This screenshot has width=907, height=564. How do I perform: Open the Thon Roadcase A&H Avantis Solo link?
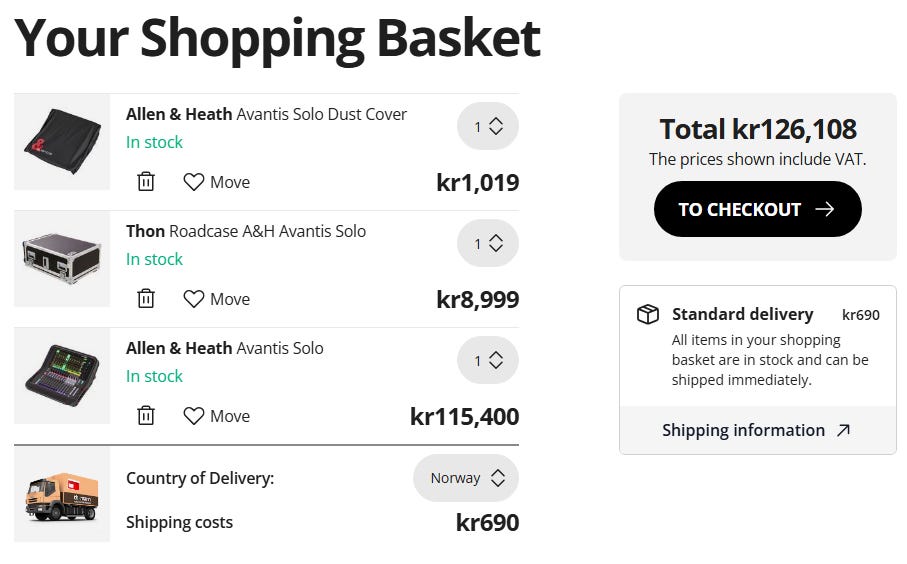tap(246, 231)
